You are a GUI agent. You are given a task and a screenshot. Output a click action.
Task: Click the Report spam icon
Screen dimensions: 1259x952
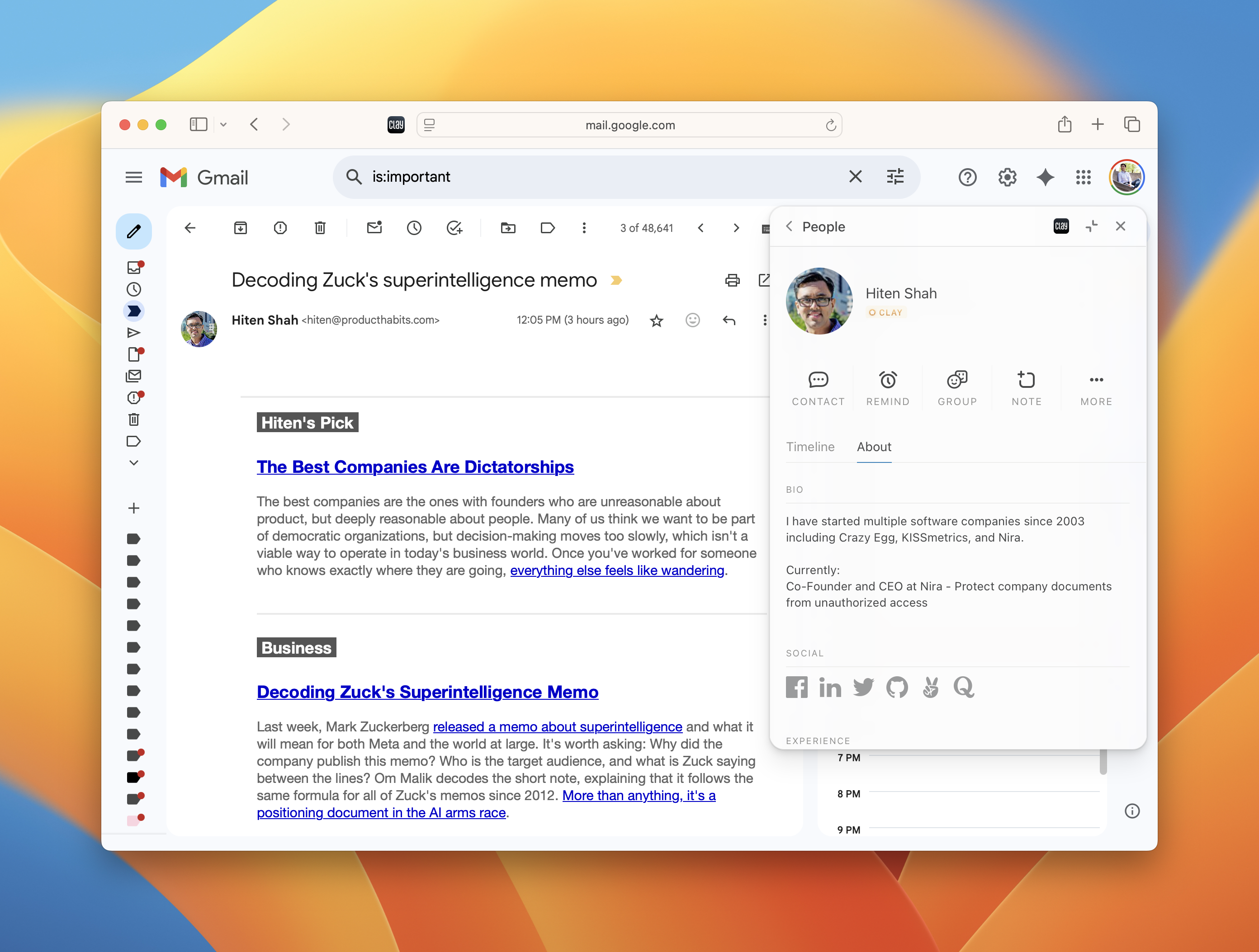280,228
